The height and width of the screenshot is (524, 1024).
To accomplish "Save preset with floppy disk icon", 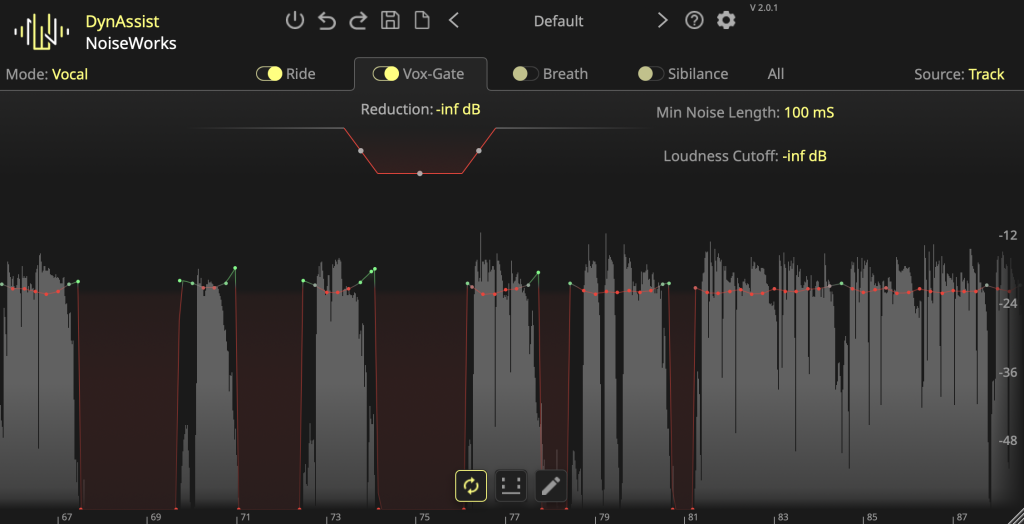I will point(390,21).
